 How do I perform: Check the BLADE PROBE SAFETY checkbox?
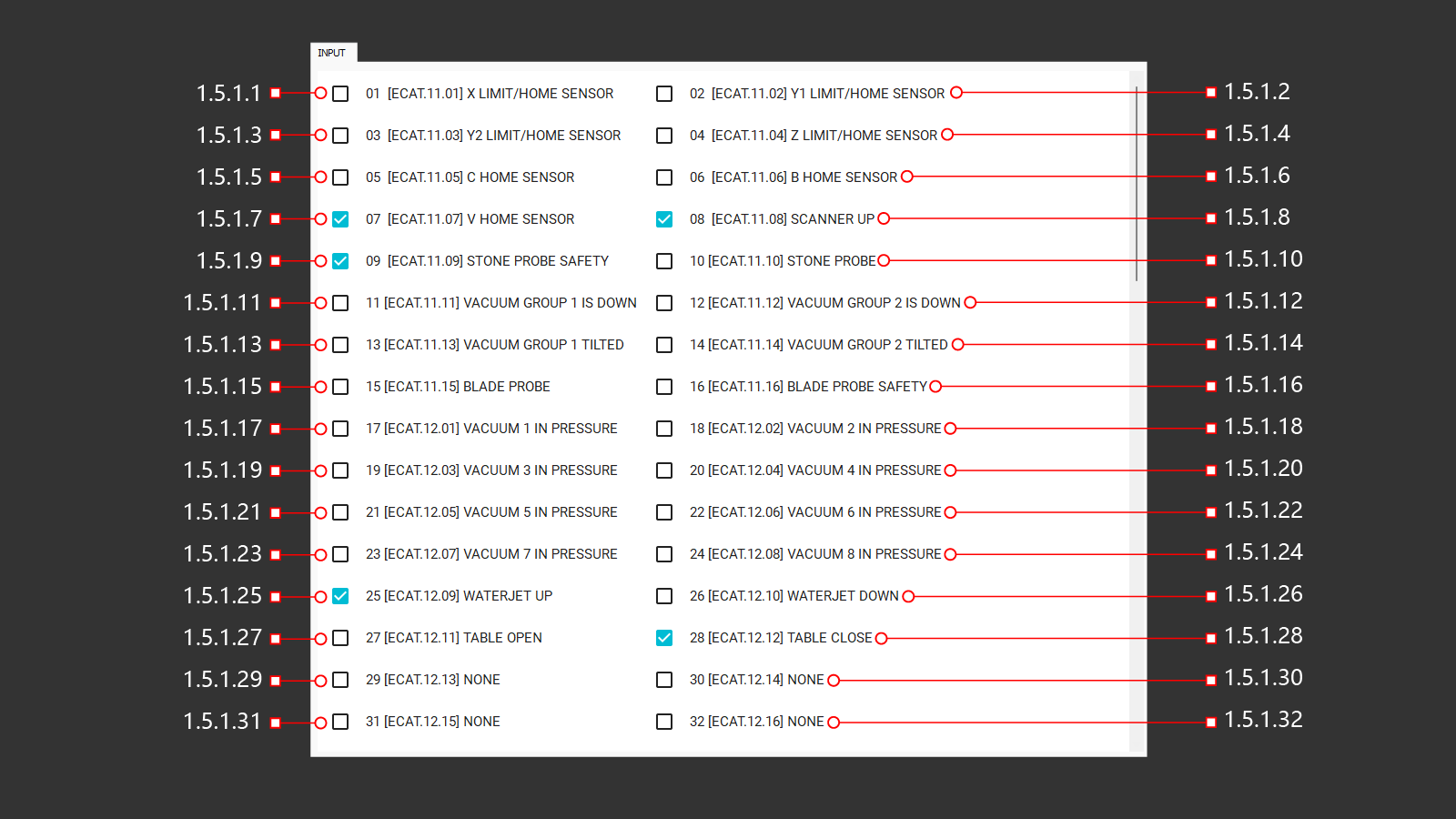664,387
